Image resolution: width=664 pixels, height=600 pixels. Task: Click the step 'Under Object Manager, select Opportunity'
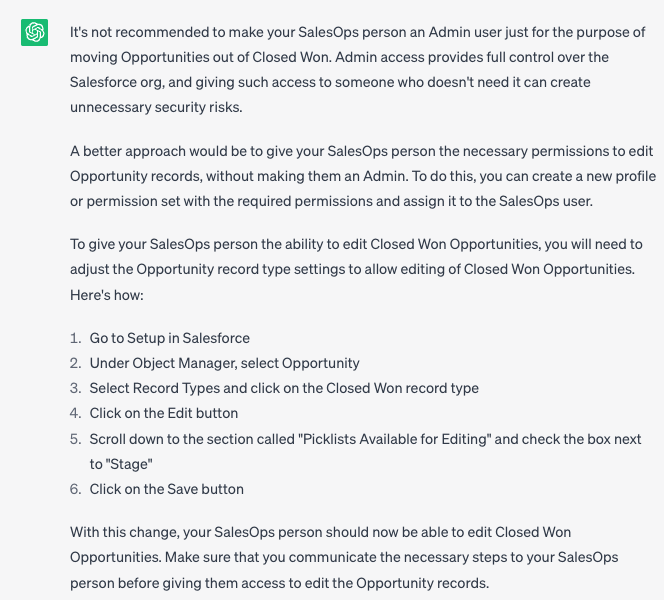pos(224,363)
